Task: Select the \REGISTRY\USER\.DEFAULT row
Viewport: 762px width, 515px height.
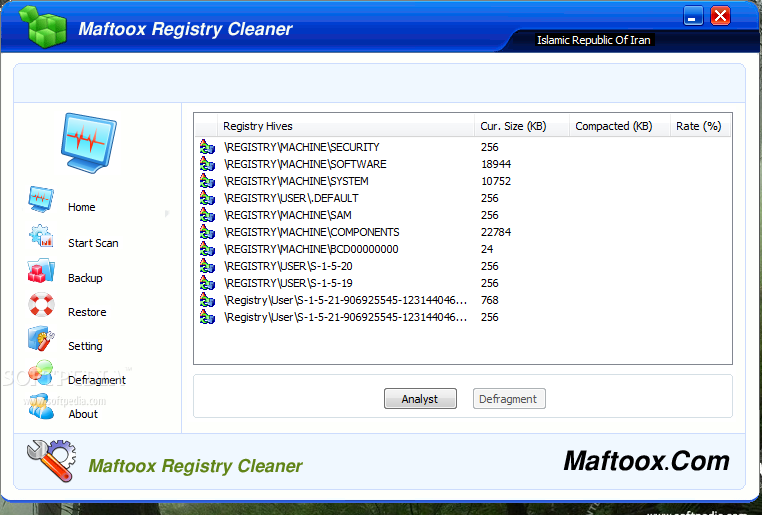Action: pos(464,198)
